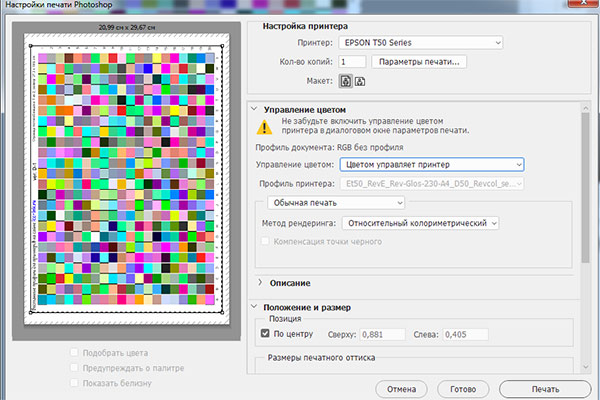Toggle Предупреждать о палитре checkbox
Image resolution: width=600 pixels, height=400 pixels.
point(74,367)
